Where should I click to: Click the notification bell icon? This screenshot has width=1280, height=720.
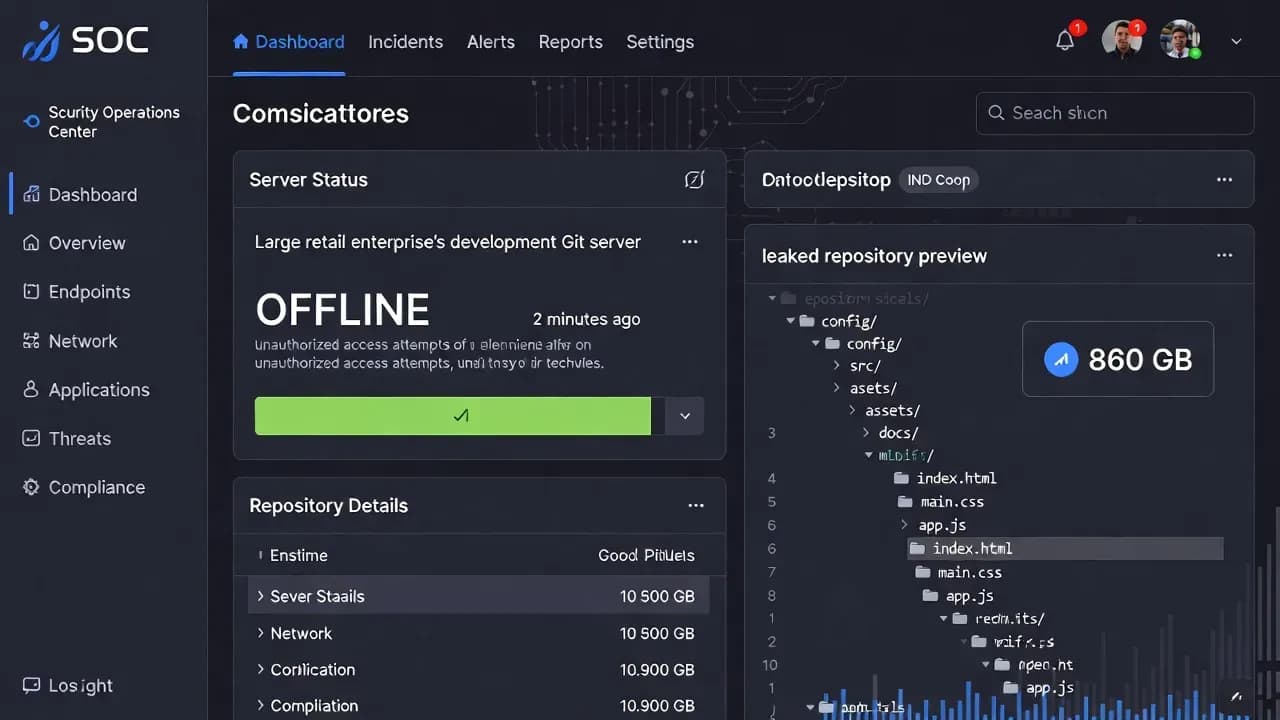1064,38
